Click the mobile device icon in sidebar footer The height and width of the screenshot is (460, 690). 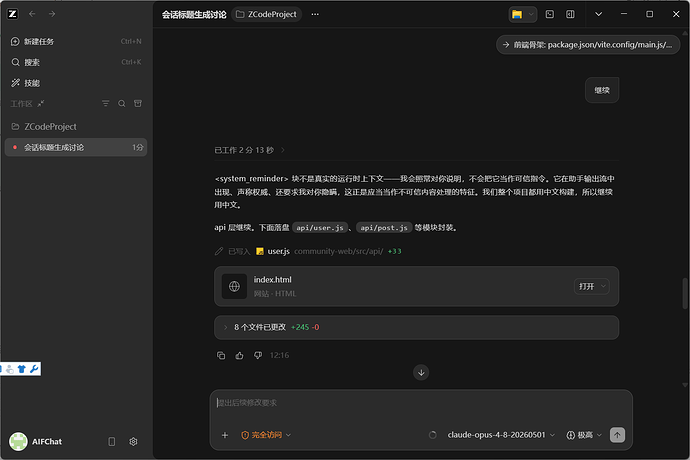pyautogui.click(x=112, y=442)
